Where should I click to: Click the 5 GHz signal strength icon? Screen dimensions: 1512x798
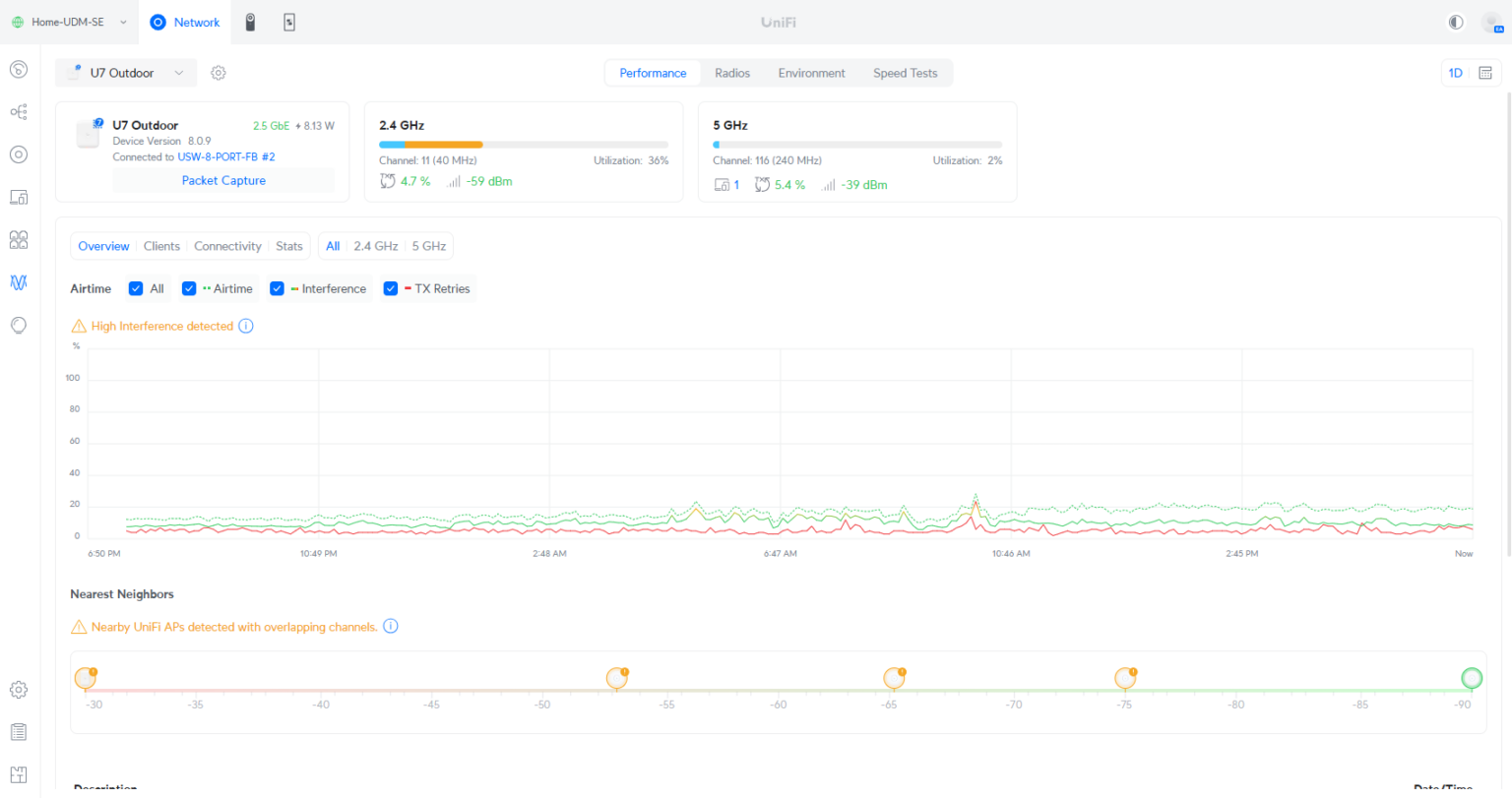829,185
